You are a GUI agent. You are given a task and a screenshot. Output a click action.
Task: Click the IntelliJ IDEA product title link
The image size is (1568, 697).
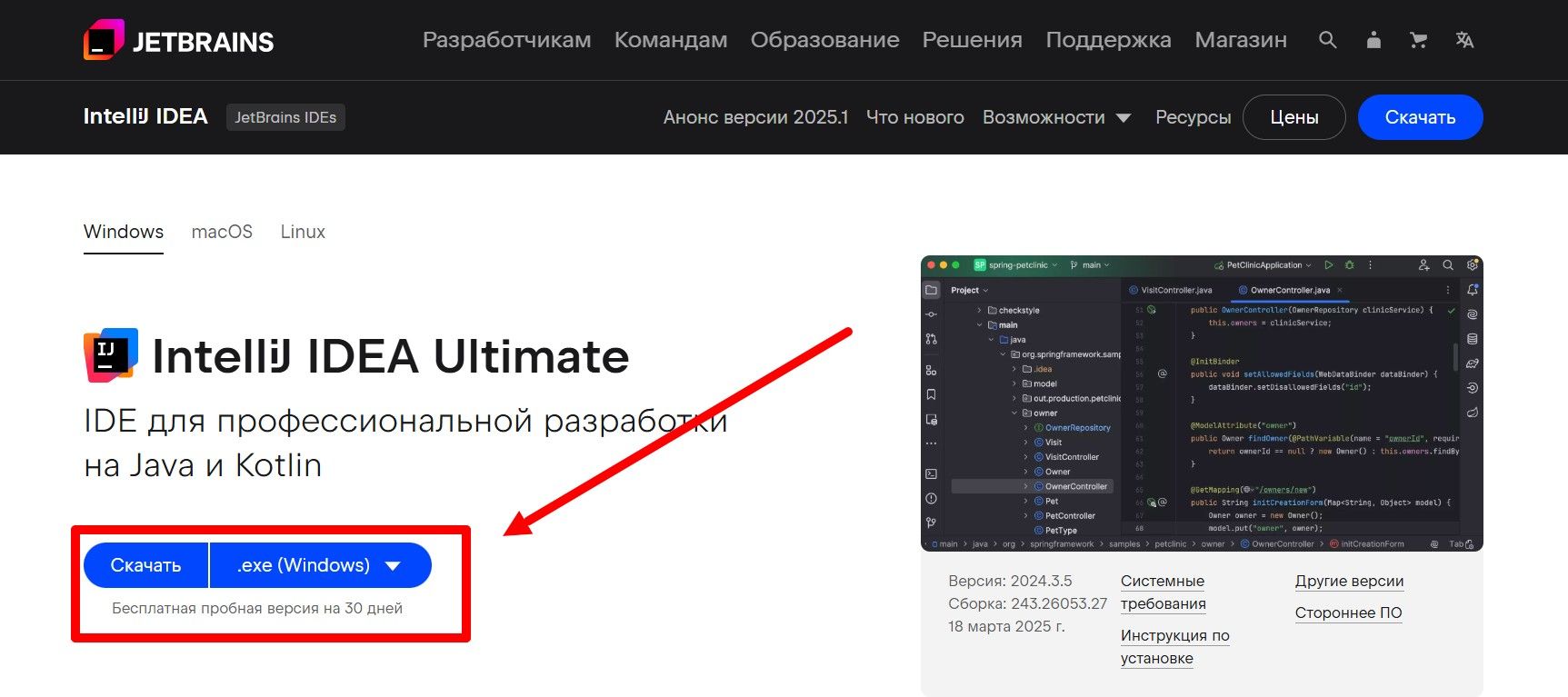[x=145, y=116]
